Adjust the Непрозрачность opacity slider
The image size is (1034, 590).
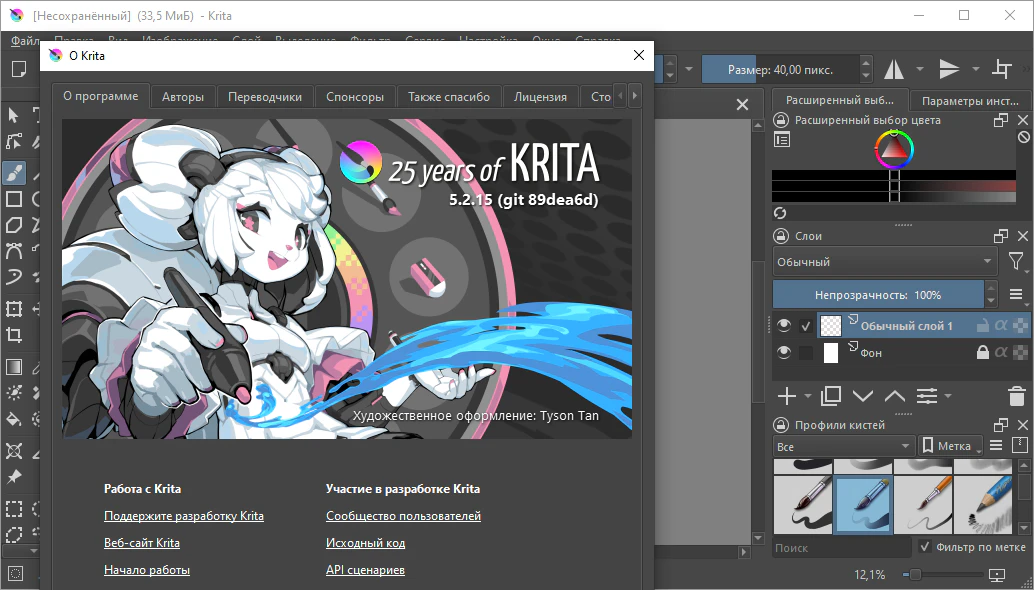877,295
